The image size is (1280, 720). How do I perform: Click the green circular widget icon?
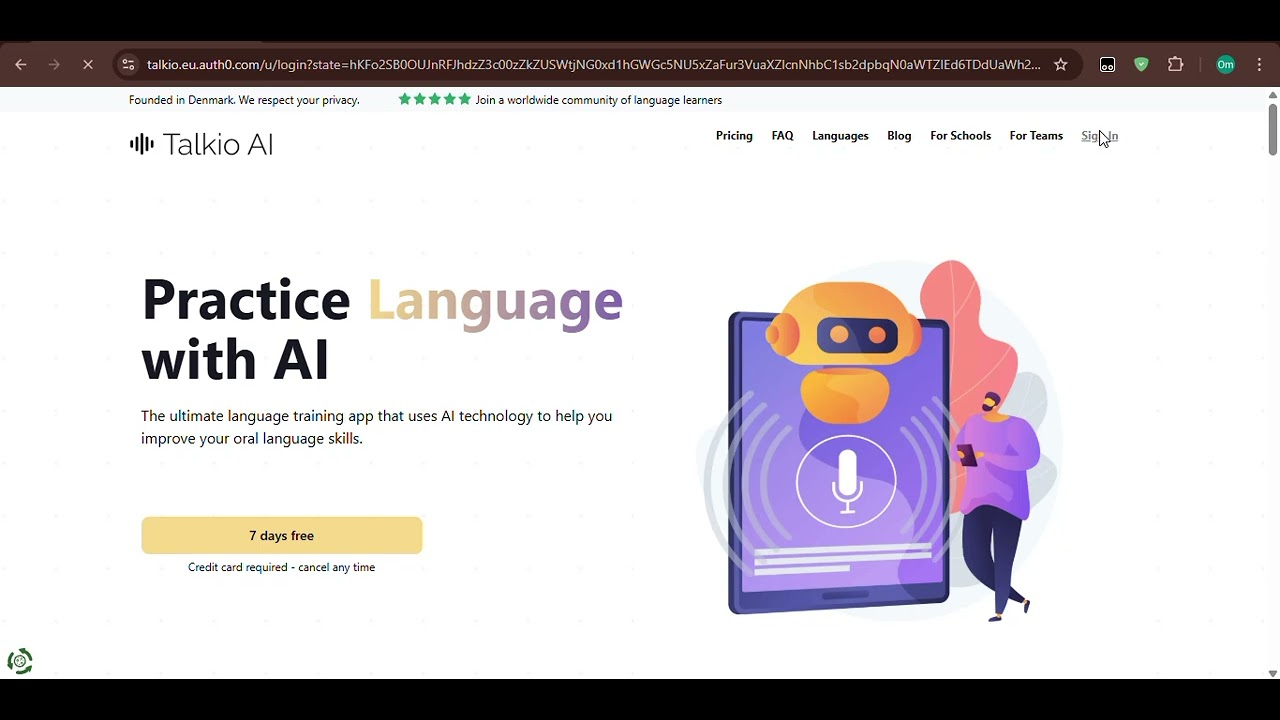click(20, 661)
